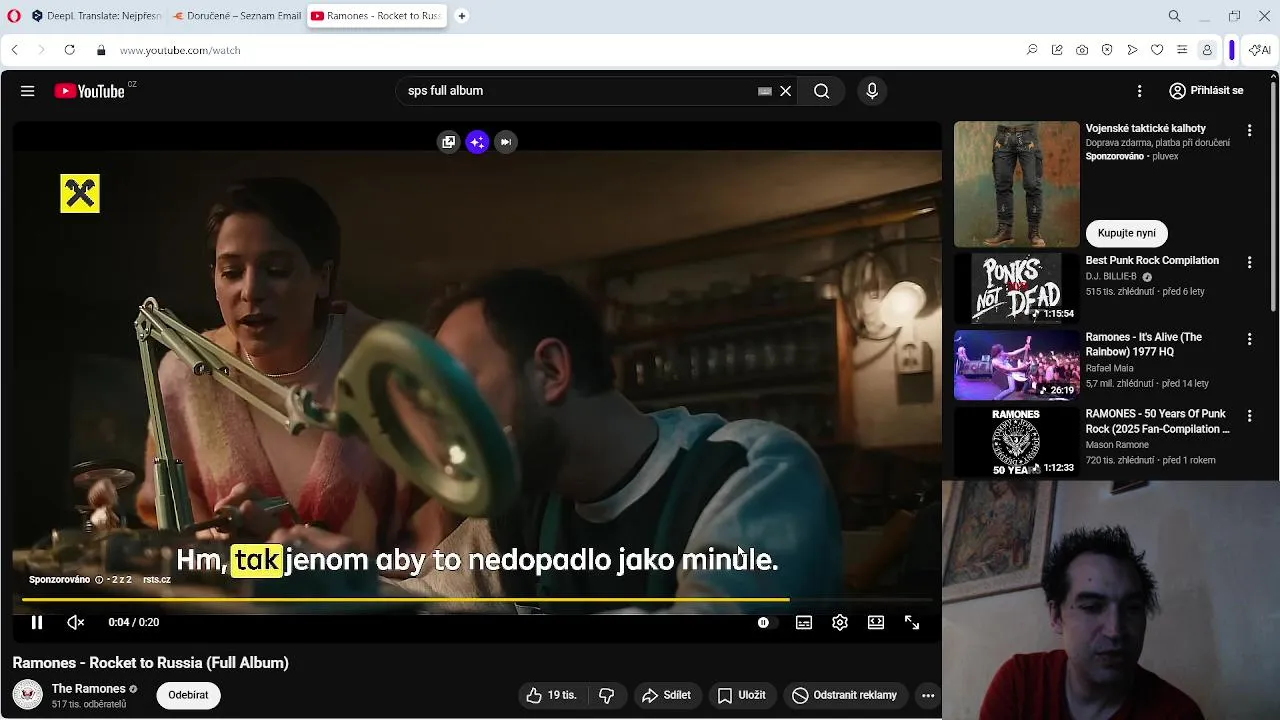Screen dimensions: 1280x720
Task: Unmute the video with speaker icon
Action: coord(76,622)
